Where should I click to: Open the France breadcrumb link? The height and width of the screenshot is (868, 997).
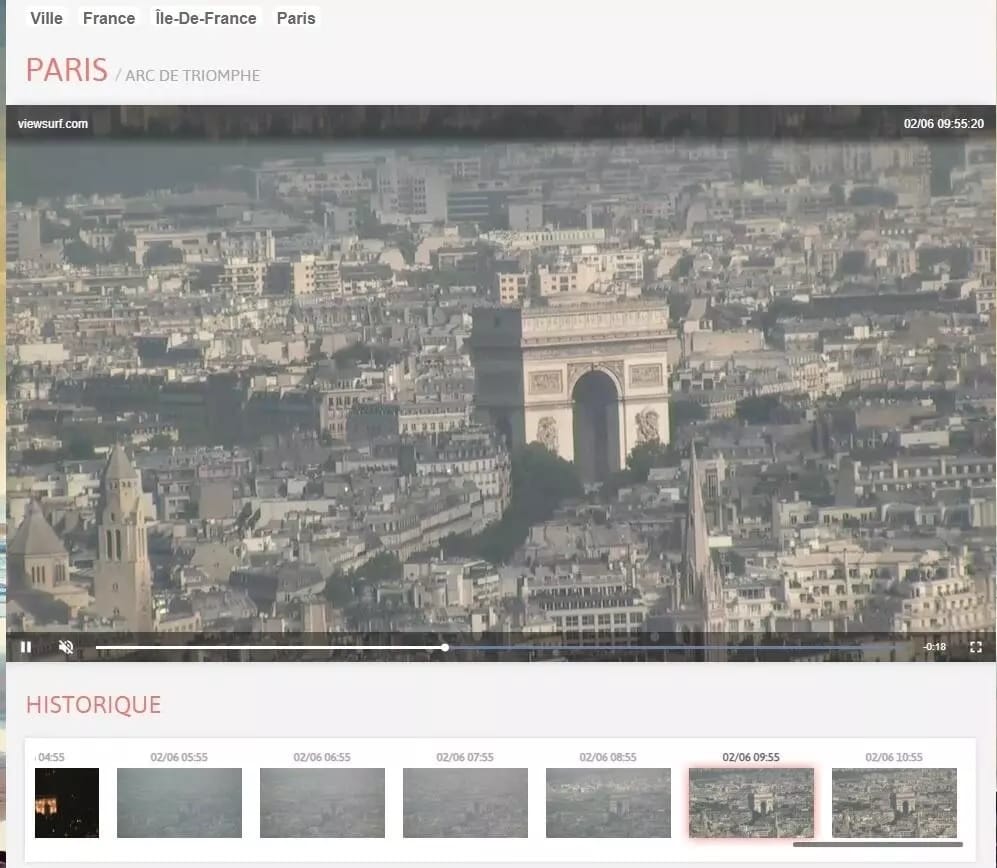click(x=109, y=18)
